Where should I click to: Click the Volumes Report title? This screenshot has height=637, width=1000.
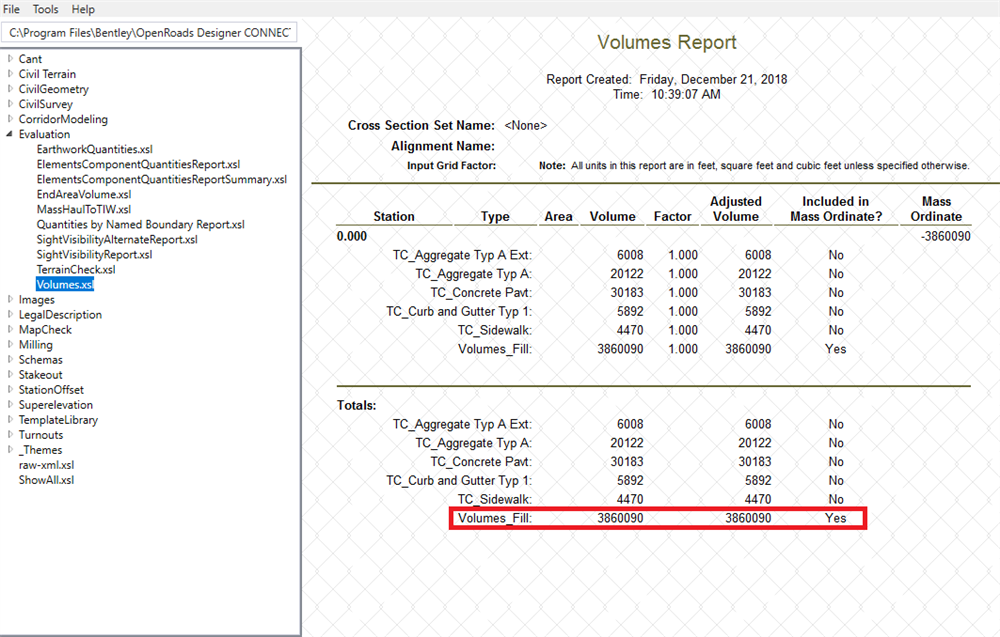[x=666, y=42]
